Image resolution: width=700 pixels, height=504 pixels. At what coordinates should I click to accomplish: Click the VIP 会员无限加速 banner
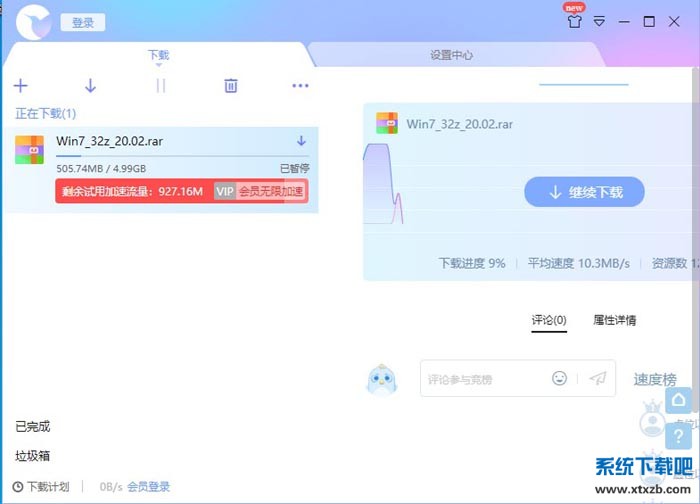coord(260,191)
